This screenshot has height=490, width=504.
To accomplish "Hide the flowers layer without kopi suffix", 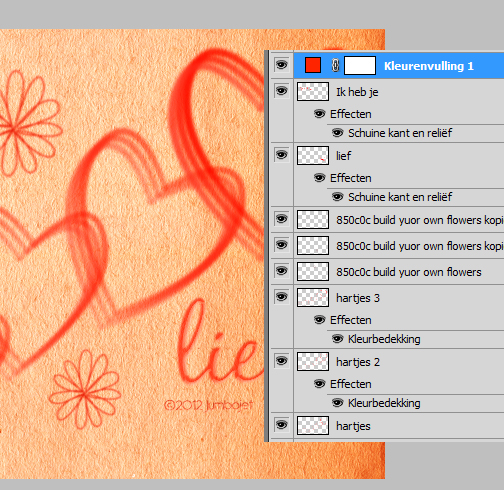I will coord(281,271).
